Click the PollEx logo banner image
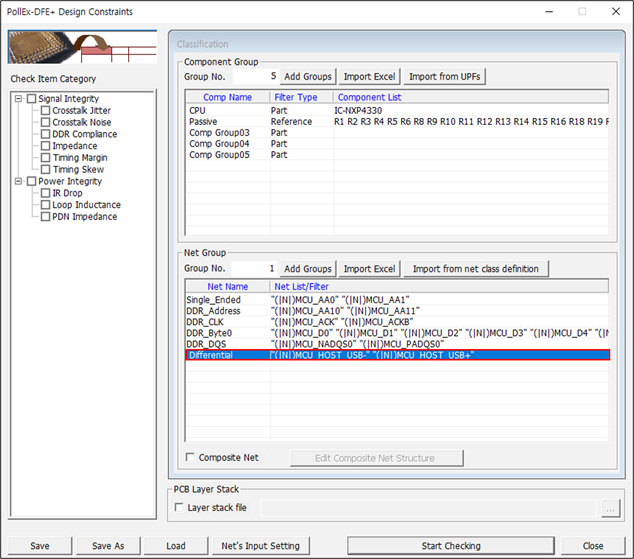The image size is (634, 559). 82,47
